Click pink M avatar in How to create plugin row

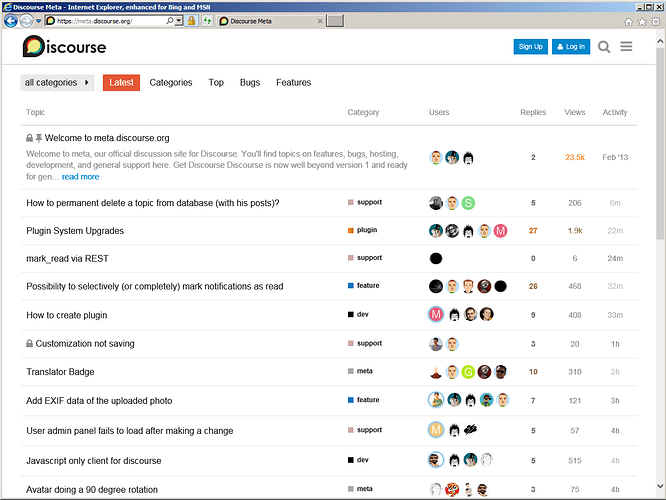pyautogui.click(x=436, y=314)
